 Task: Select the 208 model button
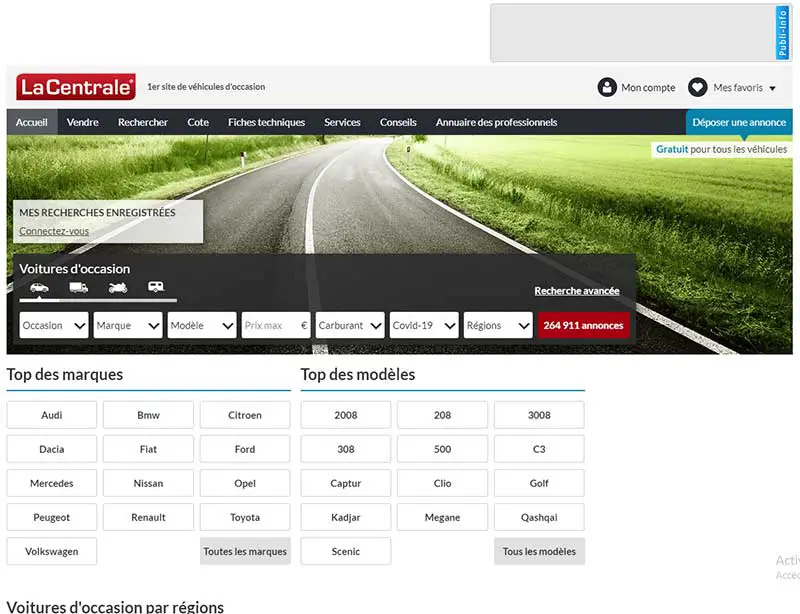(x=442, y=415)
